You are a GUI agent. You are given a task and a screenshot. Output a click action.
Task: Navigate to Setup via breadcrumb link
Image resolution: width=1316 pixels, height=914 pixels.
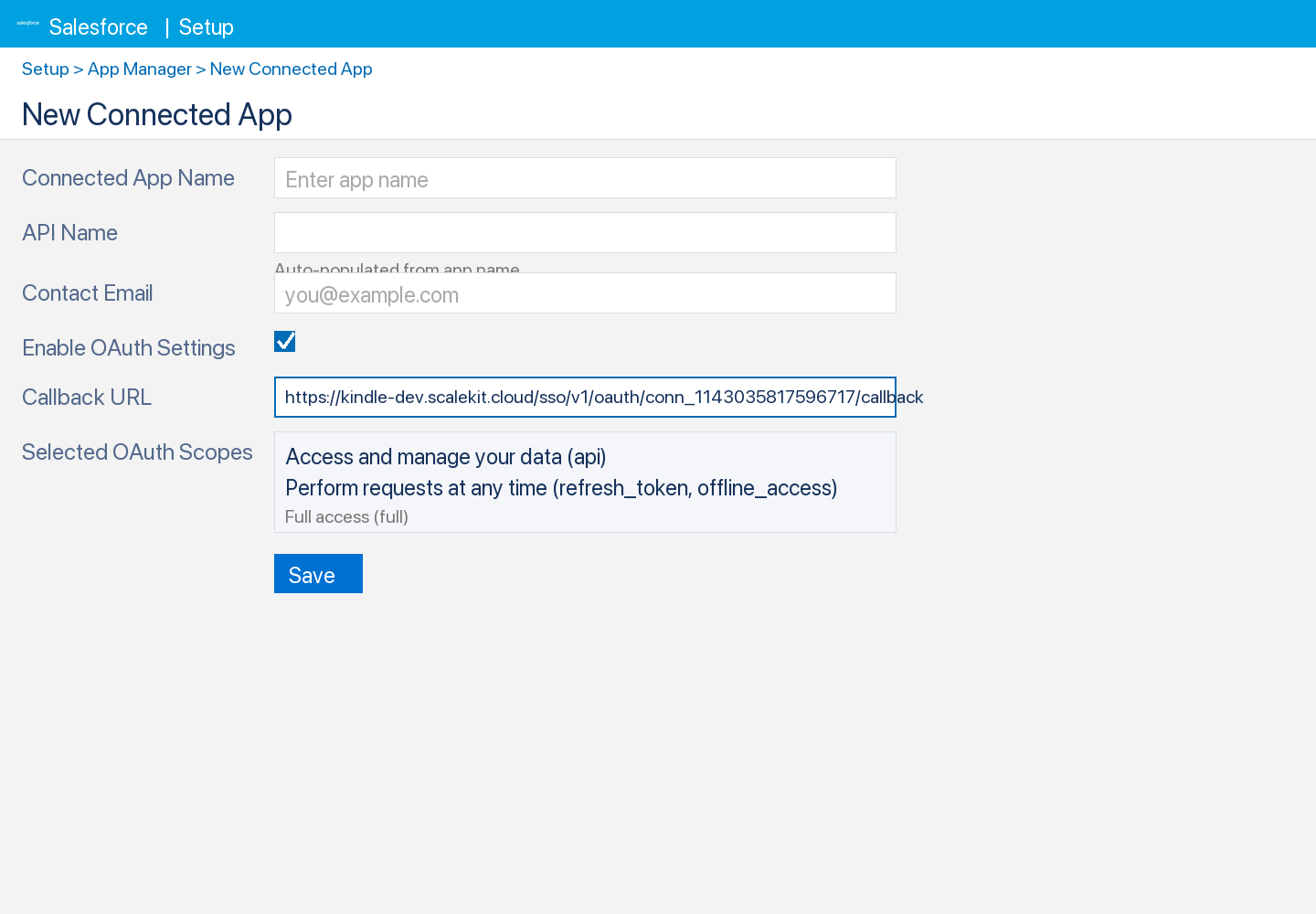[45, 69]
